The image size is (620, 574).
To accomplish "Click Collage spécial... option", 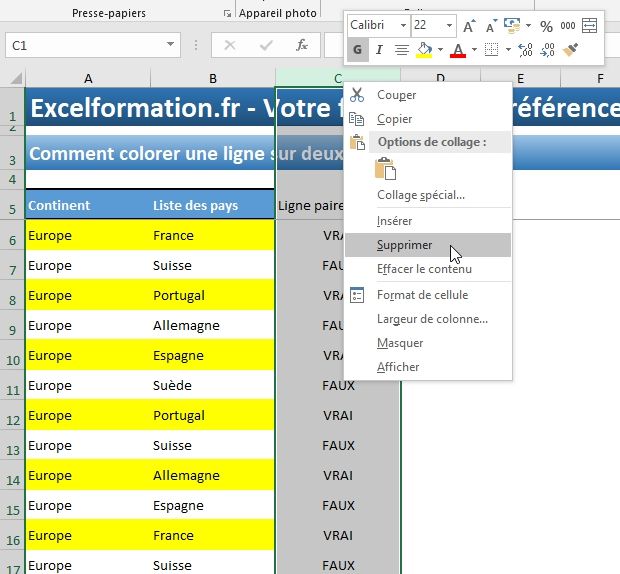I will click(420, 195).
